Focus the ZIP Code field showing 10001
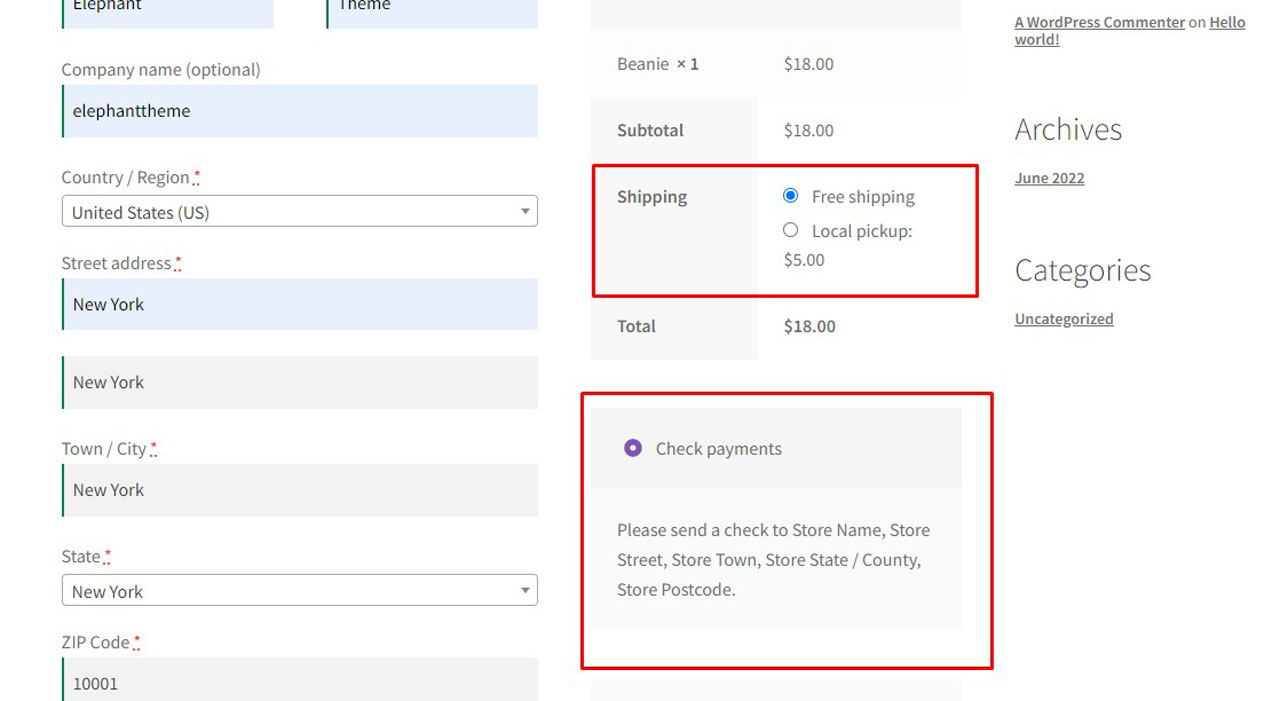The height and width of the screenshot is (701, 1280). click(299, 682)
